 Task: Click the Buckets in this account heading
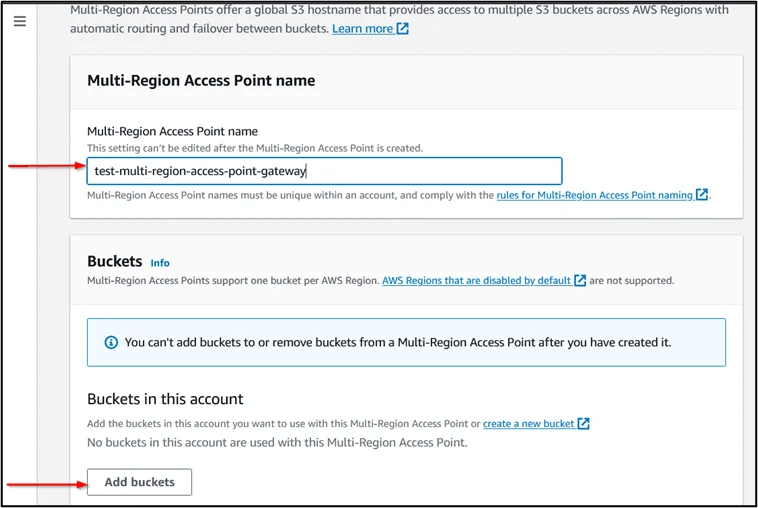click(165, 399)
